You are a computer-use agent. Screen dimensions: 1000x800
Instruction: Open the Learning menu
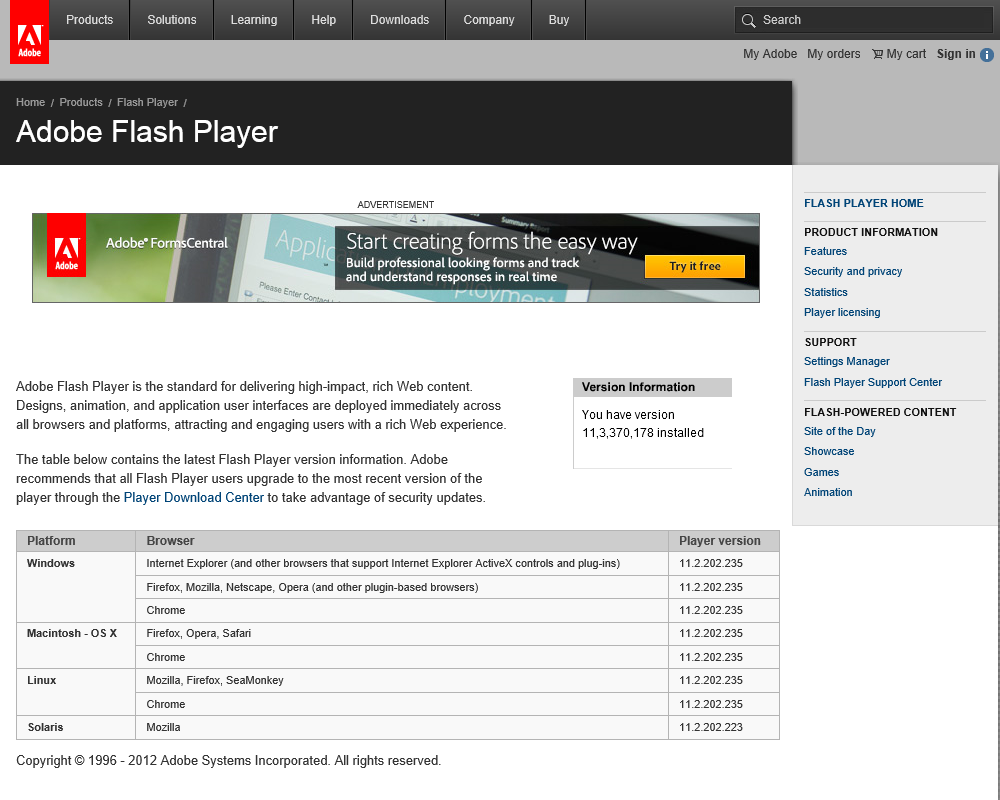click(254, 20)
